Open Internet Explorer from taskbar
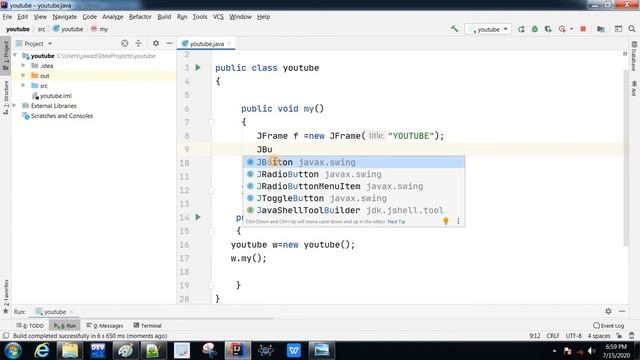 [42, 351]
